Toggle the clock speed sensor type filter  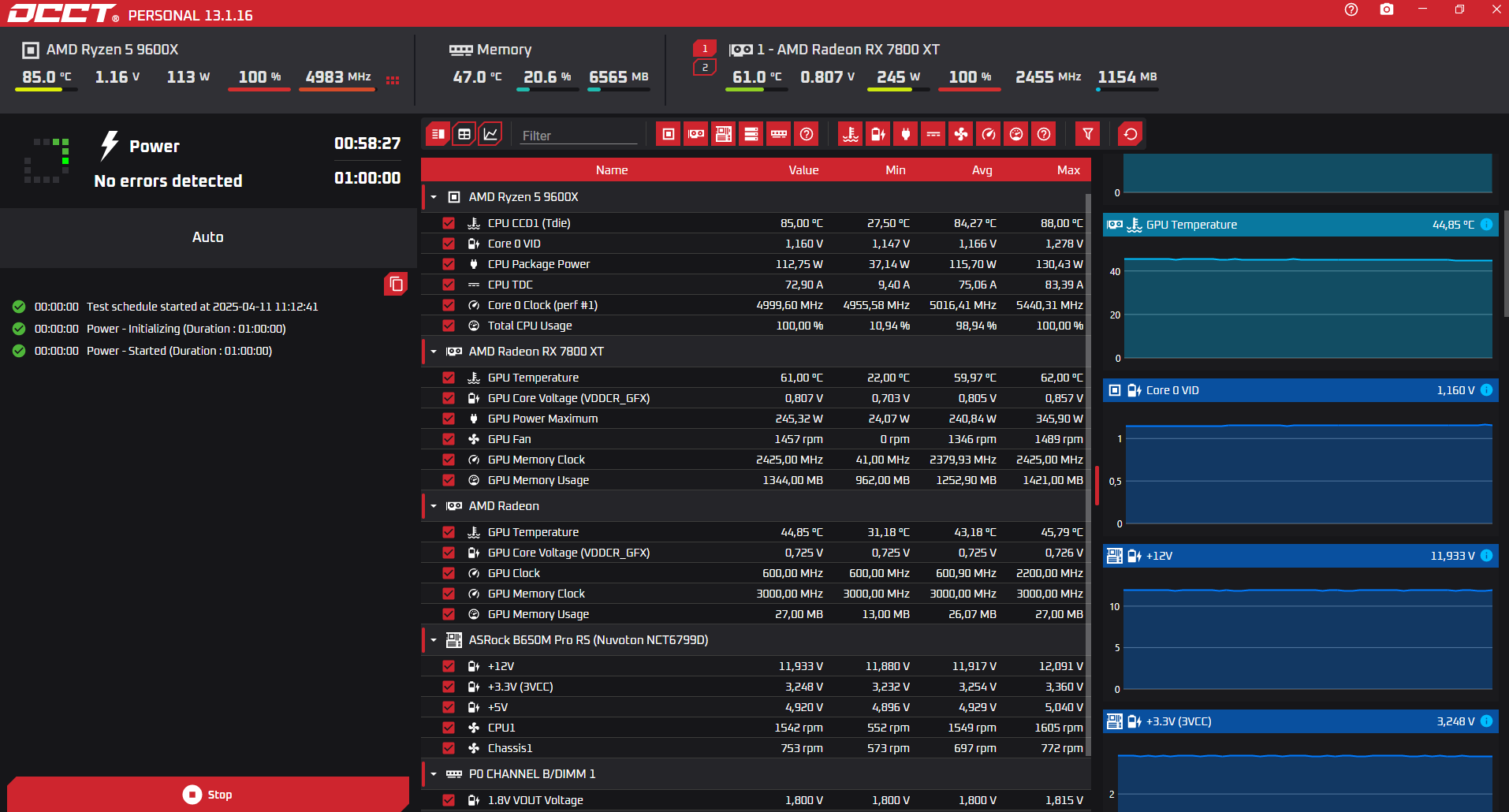989,134
